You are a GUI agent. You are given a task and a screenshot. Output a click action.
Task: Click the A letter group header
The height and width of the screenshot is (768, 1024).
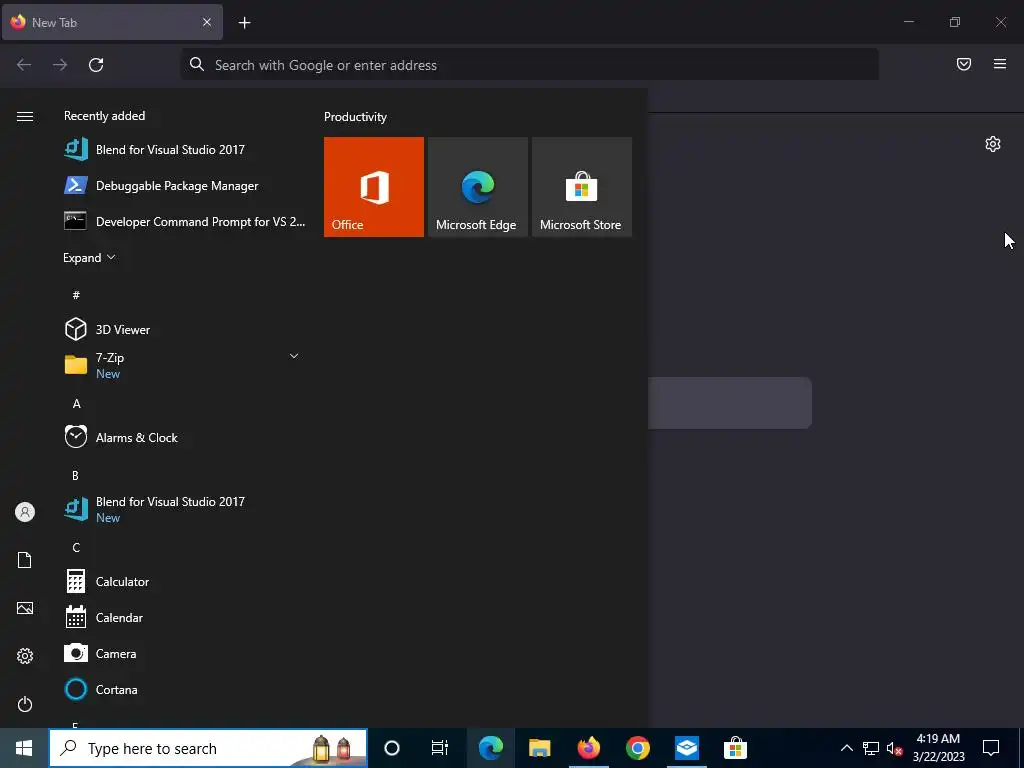click(x=76, y=404)
